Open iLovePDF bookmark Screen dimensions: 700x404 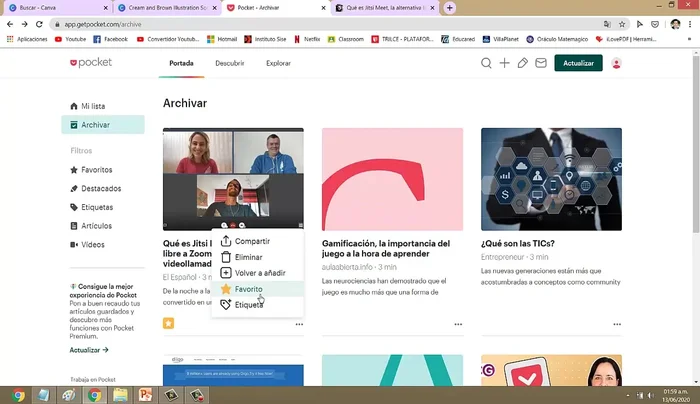tap(626, 39)
